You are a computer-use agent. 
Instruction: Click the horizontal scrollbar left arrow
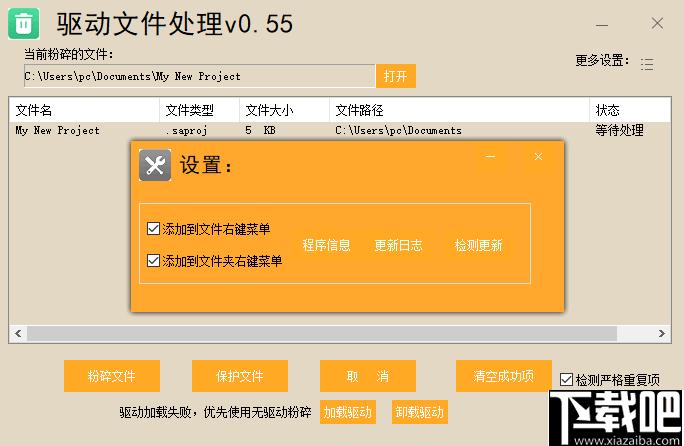click(18, 333)
